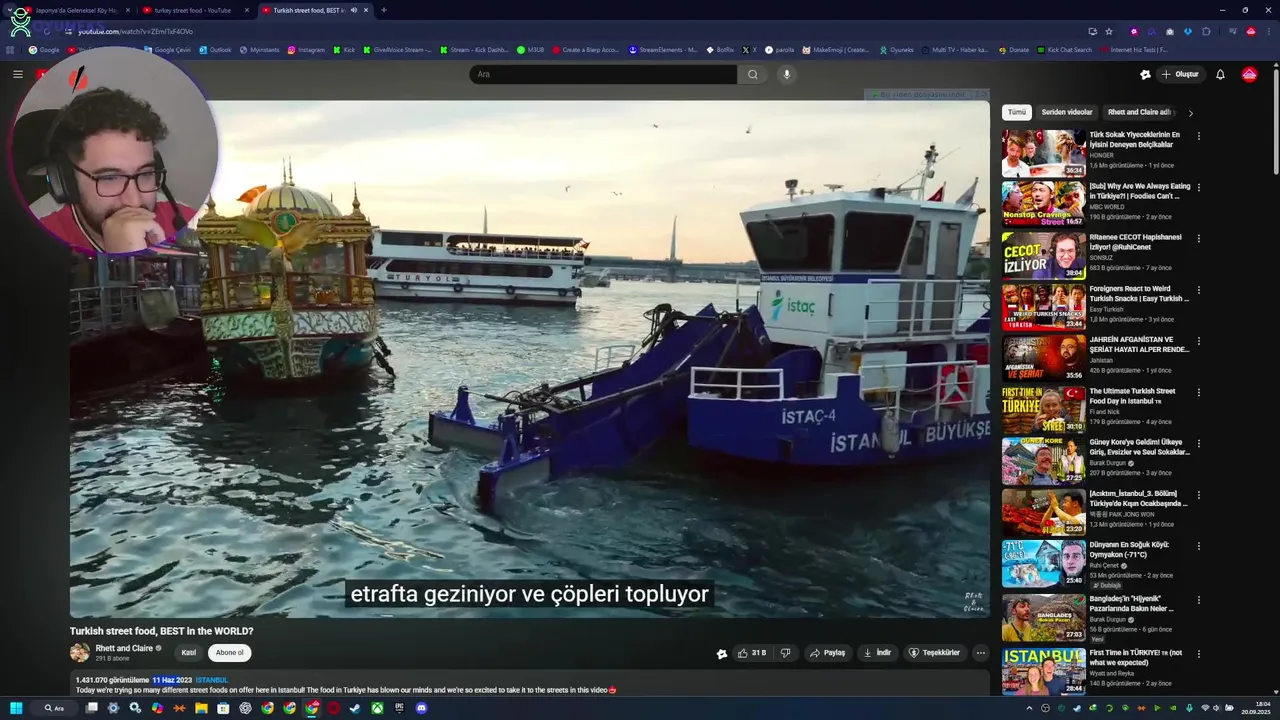Open the Güney Kore'ye Geldim video thumbnail
1280x720 pixels.
click(x=1043, y=461)
